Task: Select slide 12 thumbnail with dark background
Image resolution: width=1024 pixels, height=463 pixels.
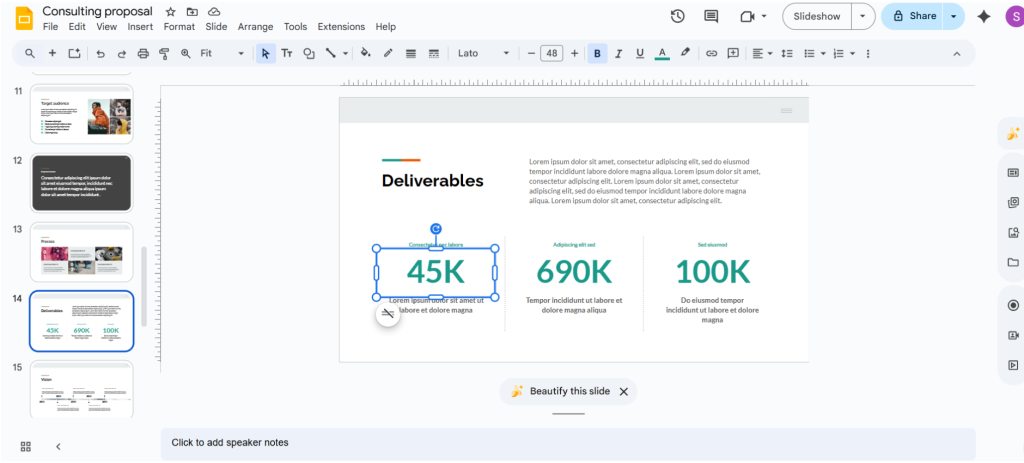Action: click(x=81, y=182)
